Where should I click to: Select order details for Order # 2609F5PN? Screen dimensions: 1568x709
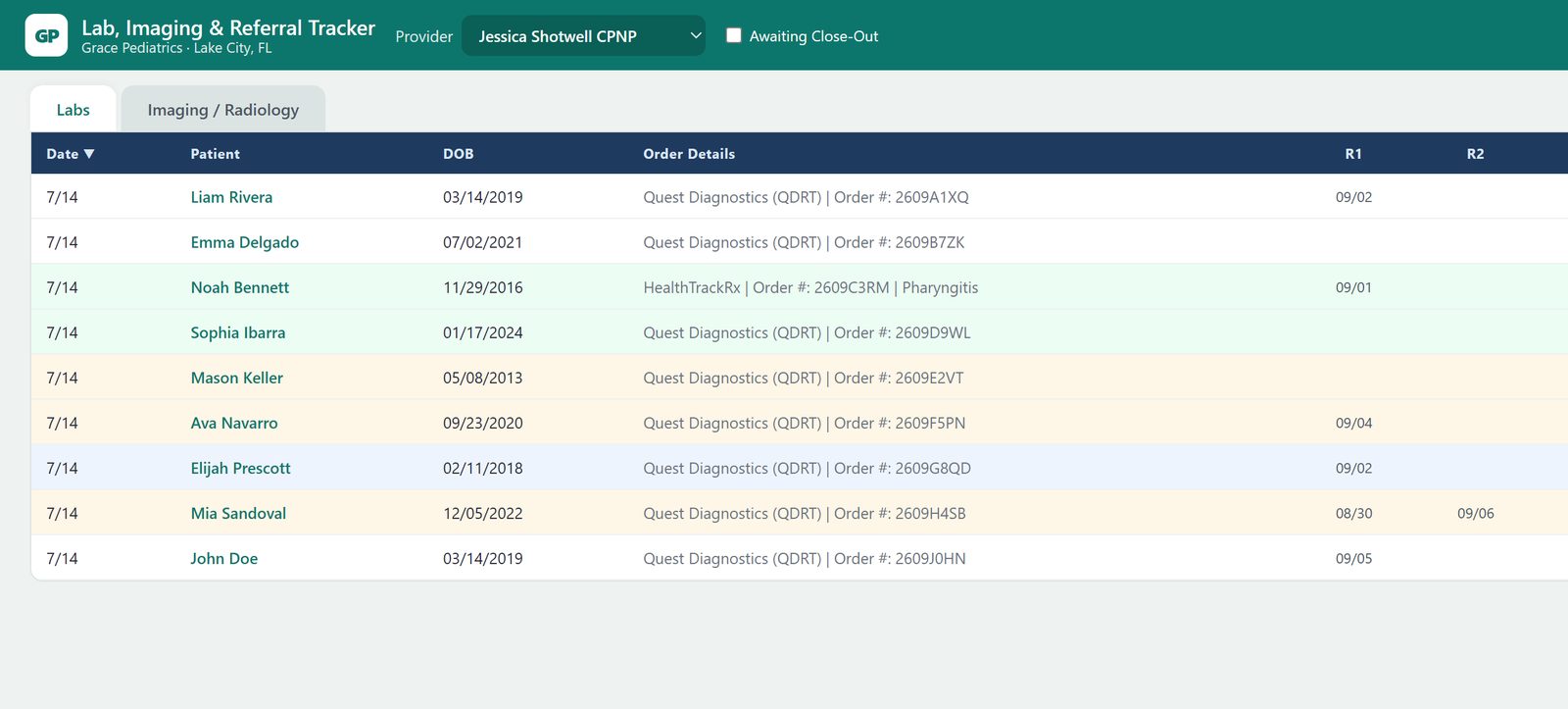805,423
